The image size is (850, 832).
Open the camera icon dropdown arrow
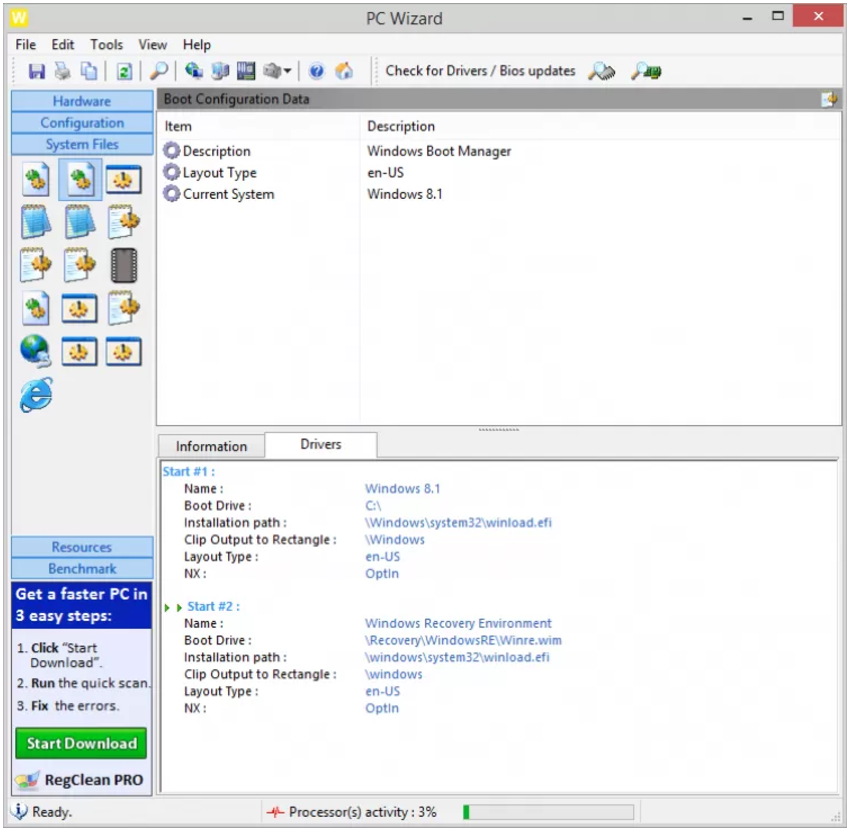[x=290, y=70]
